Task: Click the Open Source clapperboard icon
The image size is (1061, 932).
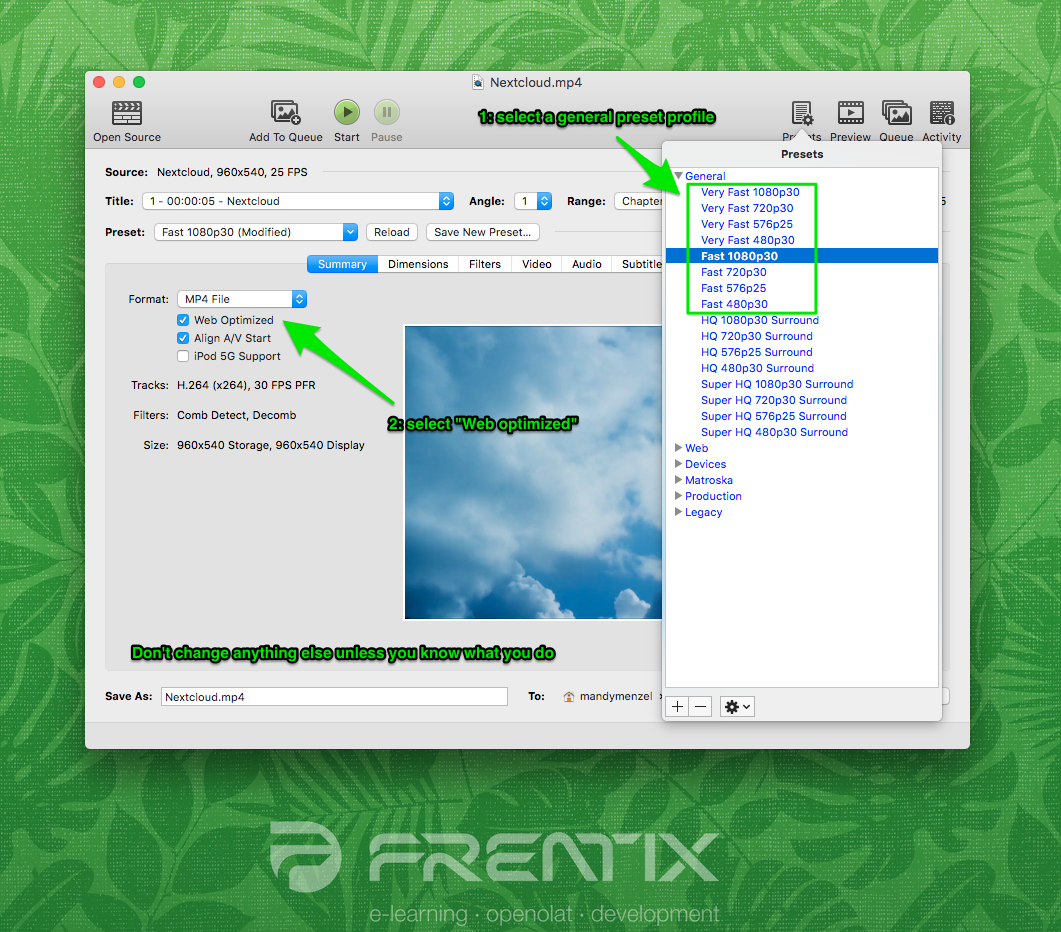Action: click(x=127, y=112)
